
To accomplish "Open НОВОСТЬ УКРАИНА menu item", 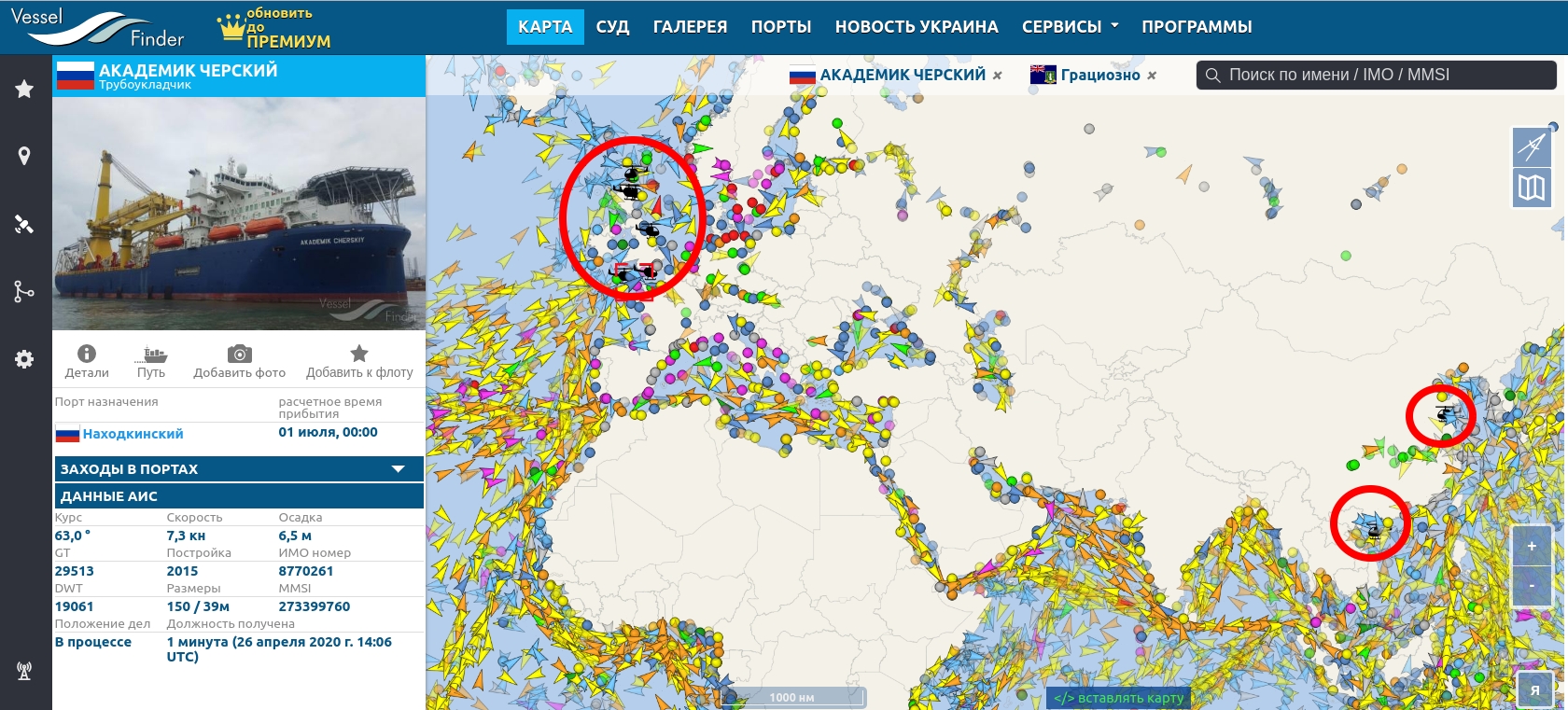I will pos(917,27).
